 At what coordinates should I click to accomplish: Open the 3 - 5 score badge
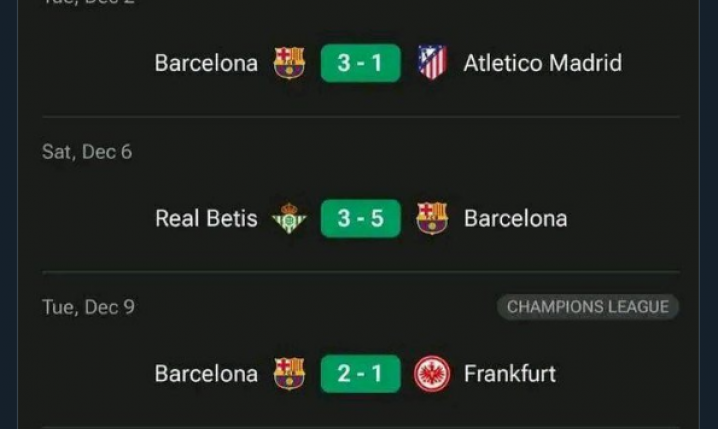click(x=360, y=218)
